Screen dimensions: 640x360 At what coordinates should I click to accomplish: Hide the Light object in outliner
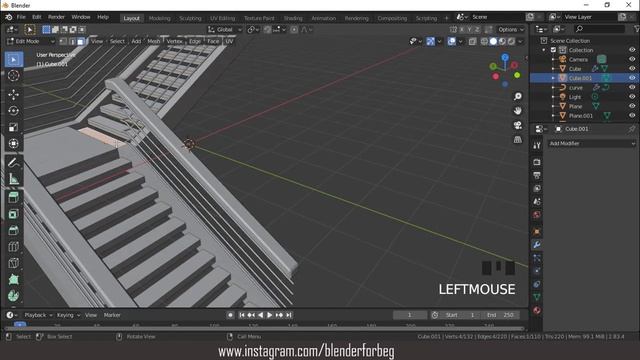click(632, 97)
